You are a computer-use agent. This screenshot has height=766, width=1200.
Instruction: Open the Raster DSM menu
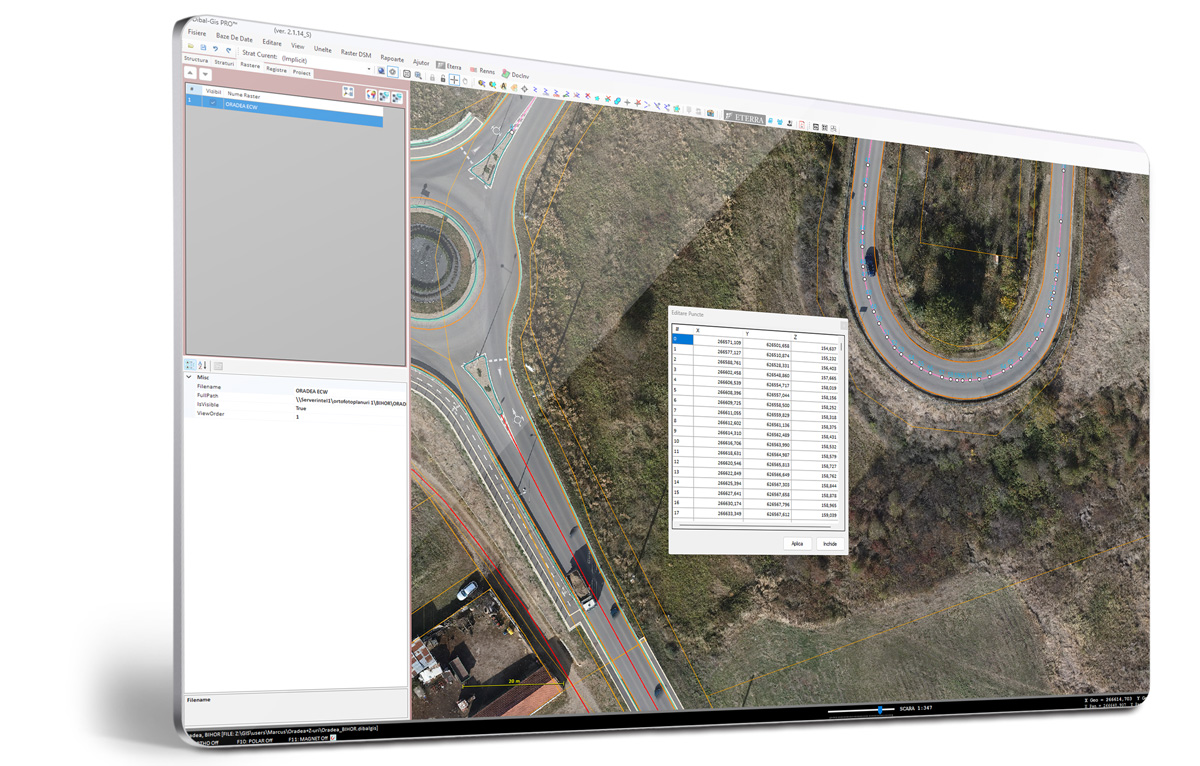[355, 53]
